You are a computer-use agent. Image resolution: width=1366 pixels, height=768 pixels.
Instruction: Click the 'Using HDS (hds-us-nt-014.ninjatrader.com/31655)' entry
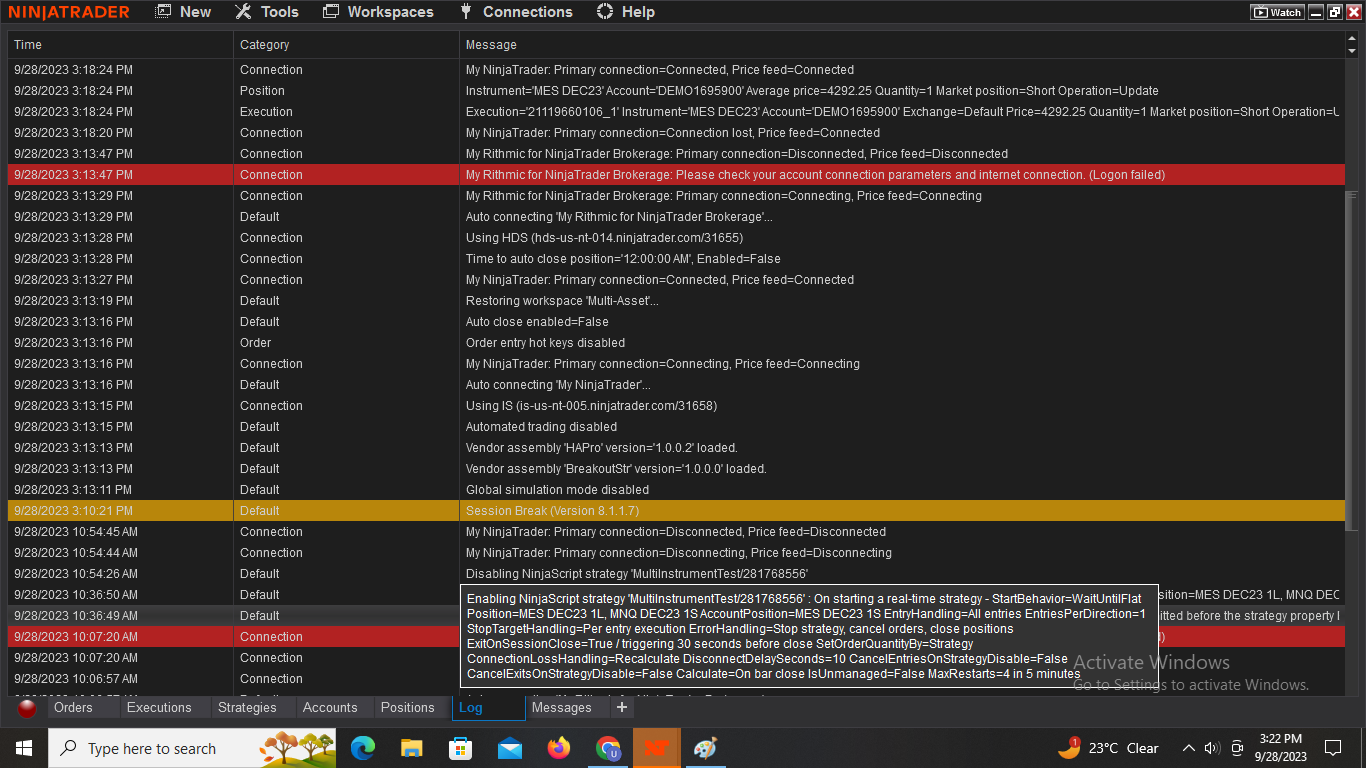coord(604,238)
